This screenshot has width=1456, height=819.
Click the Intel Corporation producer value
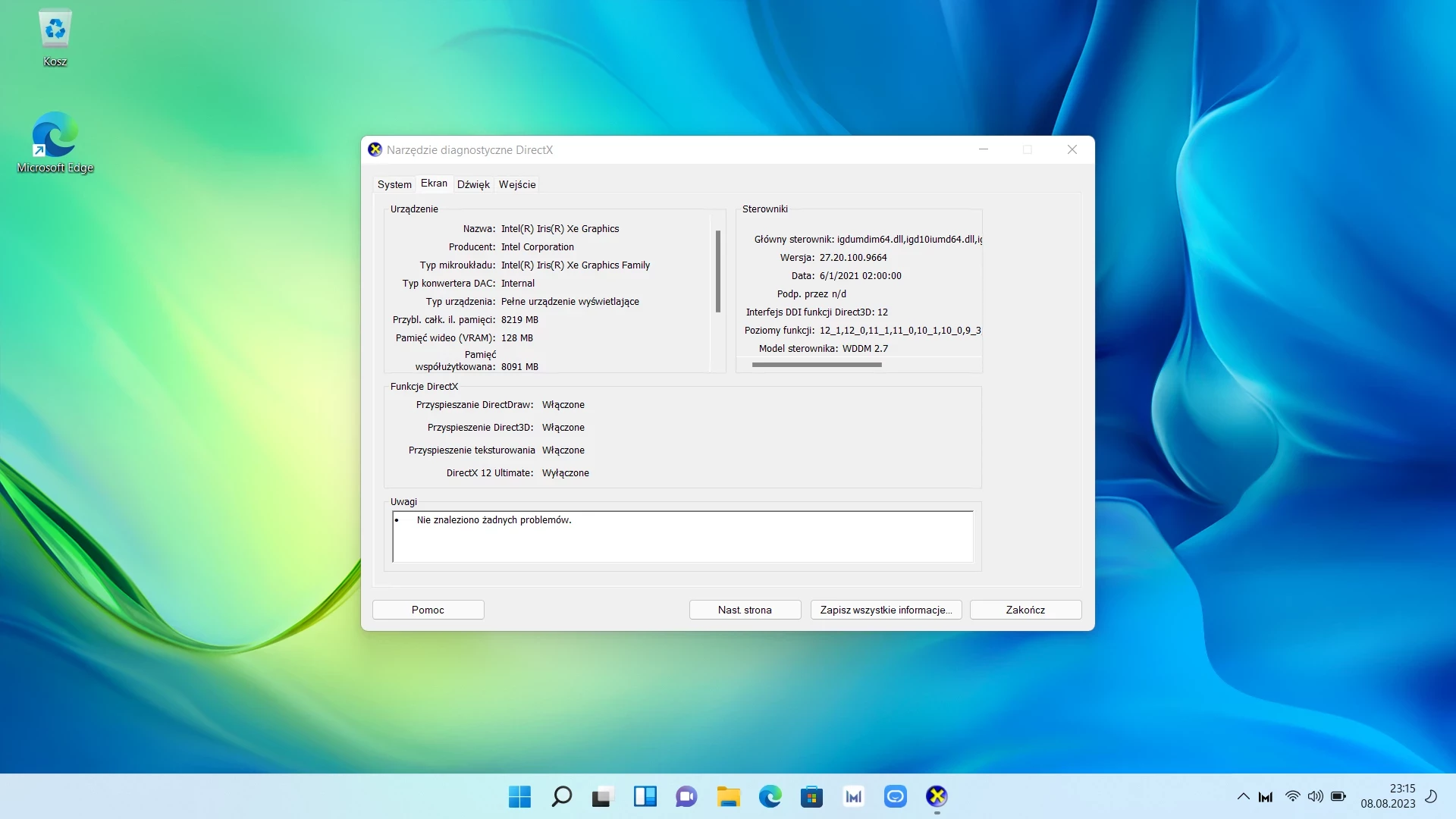pos(537,247)
